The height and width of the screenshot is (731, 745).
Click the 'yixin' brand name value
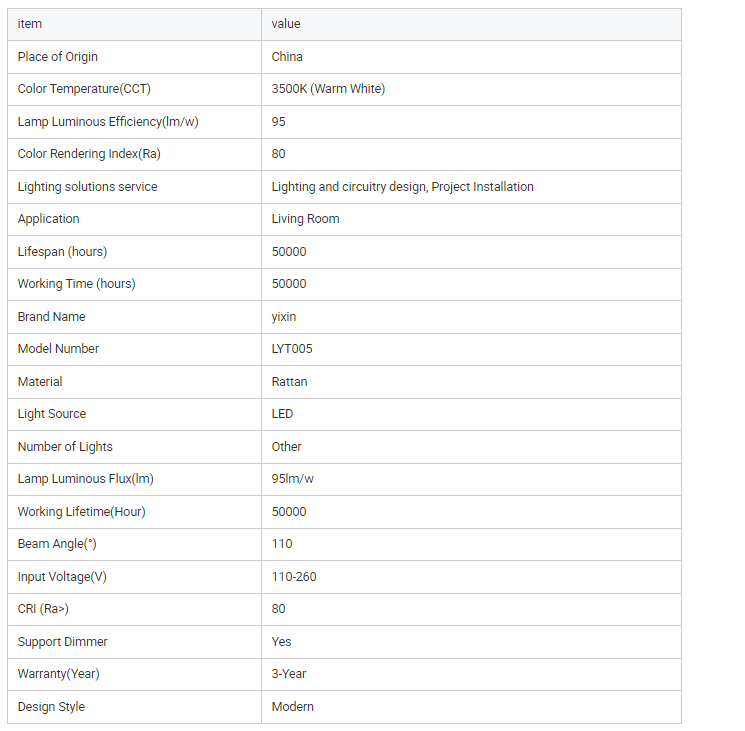click(x=284, y=317)
